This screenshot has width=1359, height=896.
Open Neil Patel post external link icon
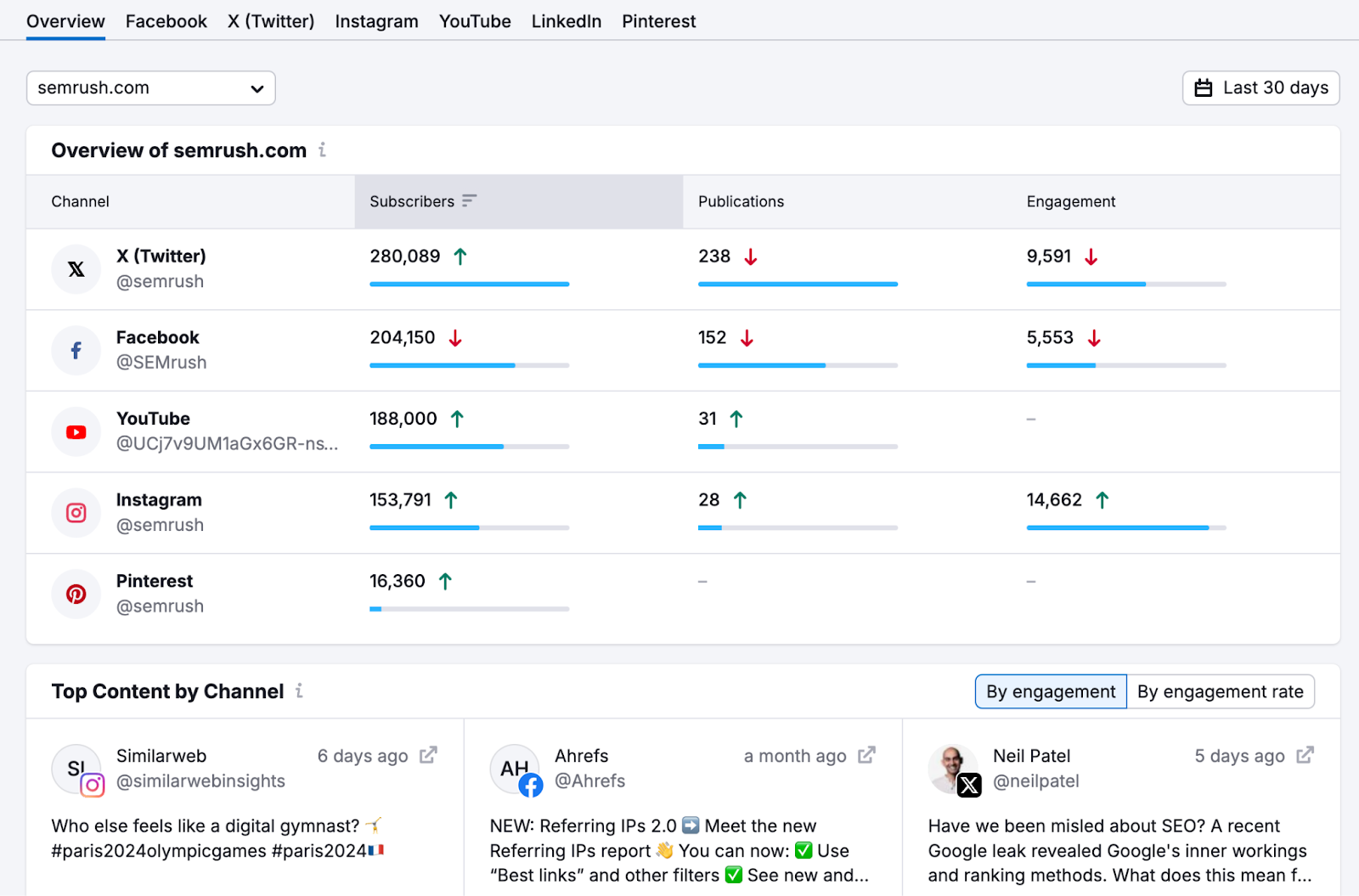pos(1305,755)
